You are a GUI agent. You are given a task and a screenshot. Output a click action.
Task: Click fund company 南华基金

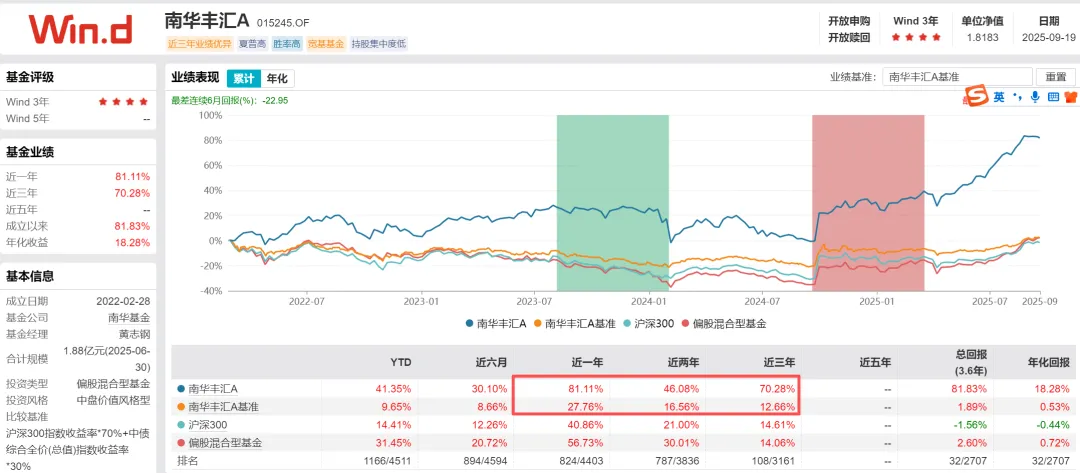[129, 317]
